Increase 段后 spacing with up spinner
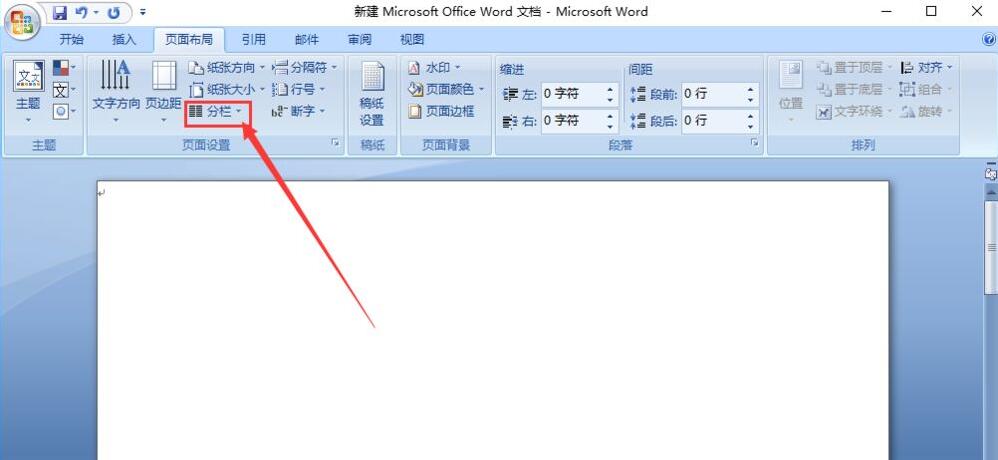Viewport: 998px width, 460px height. click(x=752, y=116)
